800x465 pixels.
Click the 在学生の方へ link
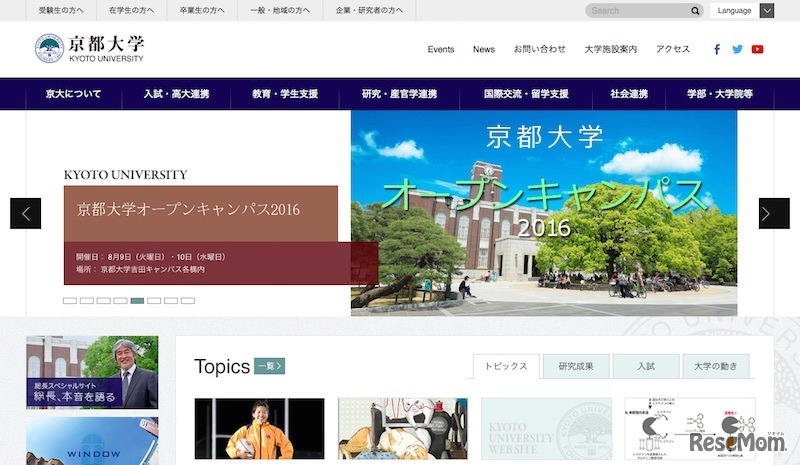(132, 10)
